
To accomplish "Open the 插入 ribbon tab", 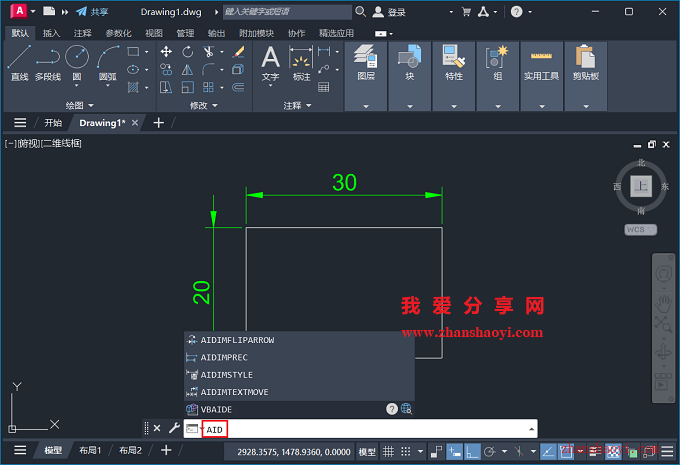I will click(51, 33).
